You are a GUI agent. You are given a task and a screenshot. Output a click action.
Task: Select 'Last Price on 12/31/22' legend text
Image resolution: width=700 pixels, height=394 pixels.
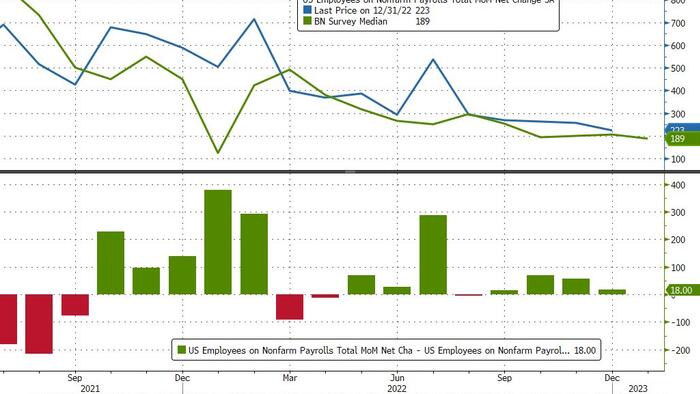coord(363,10)
